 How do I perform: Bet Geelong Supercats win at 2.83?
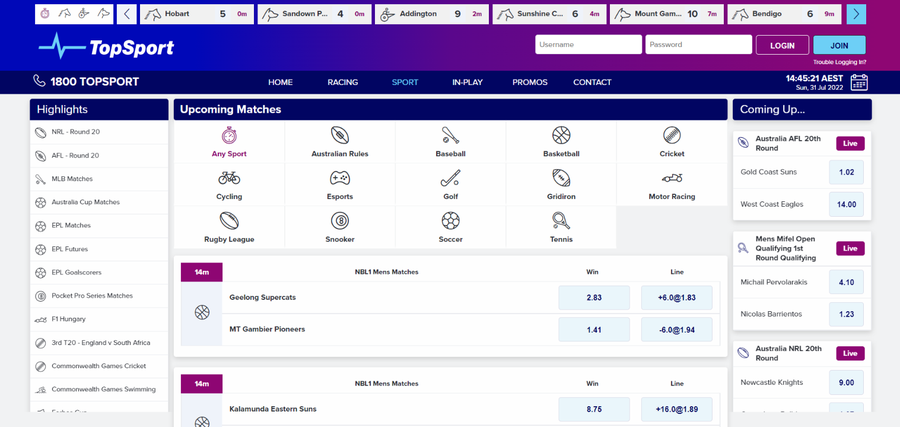(x=594, y=298)
